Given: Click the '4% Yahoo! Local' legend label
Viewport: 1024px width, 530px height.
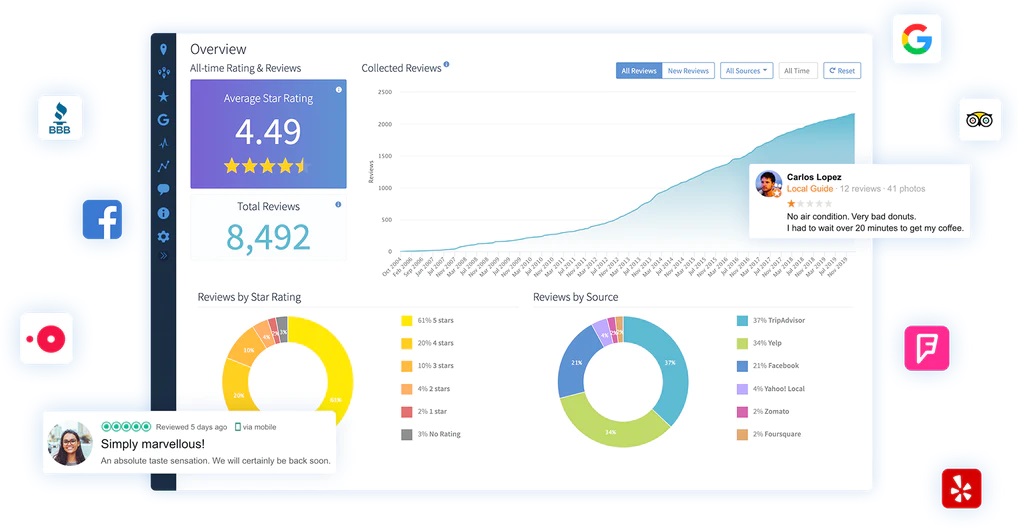Looking at the screenshot, I should coord(778,389).
